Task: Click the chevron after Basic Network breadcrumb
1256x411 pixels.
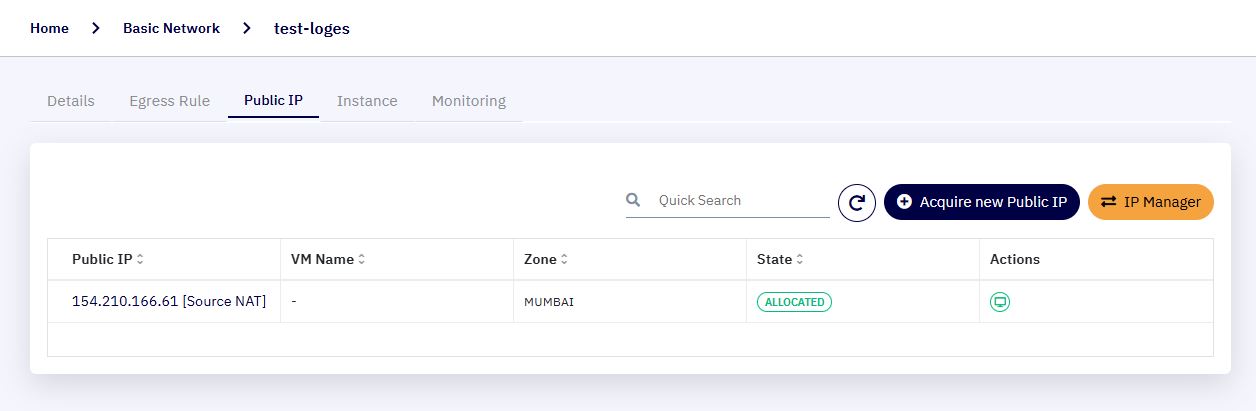Action: pyautogui.click(x=247, y=28)
